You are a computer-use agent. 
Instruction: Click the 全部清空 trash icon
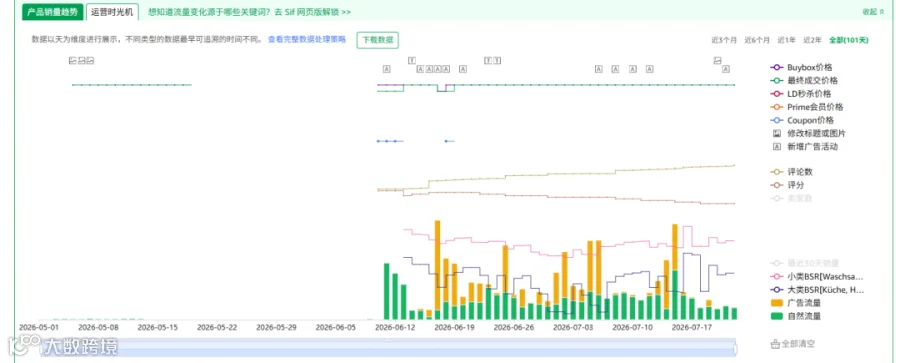point(774,344)
